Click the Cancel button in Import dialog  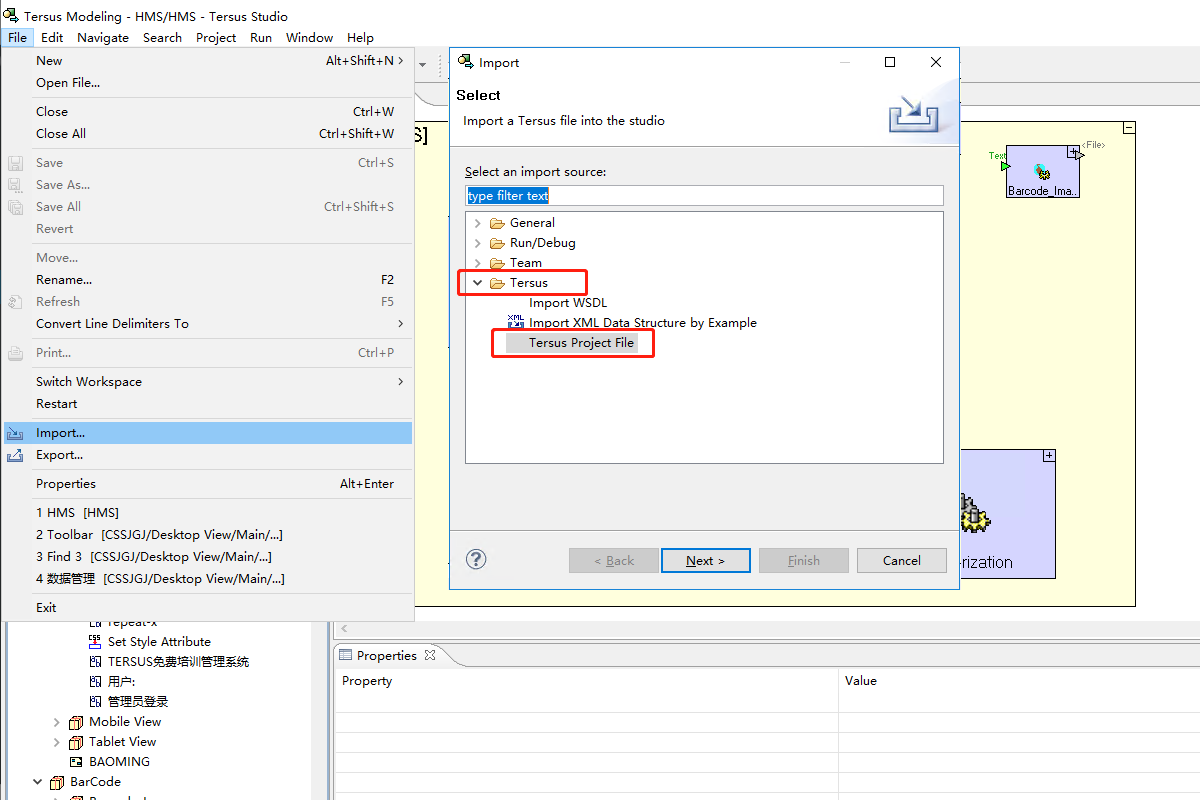tap(902, 561)
